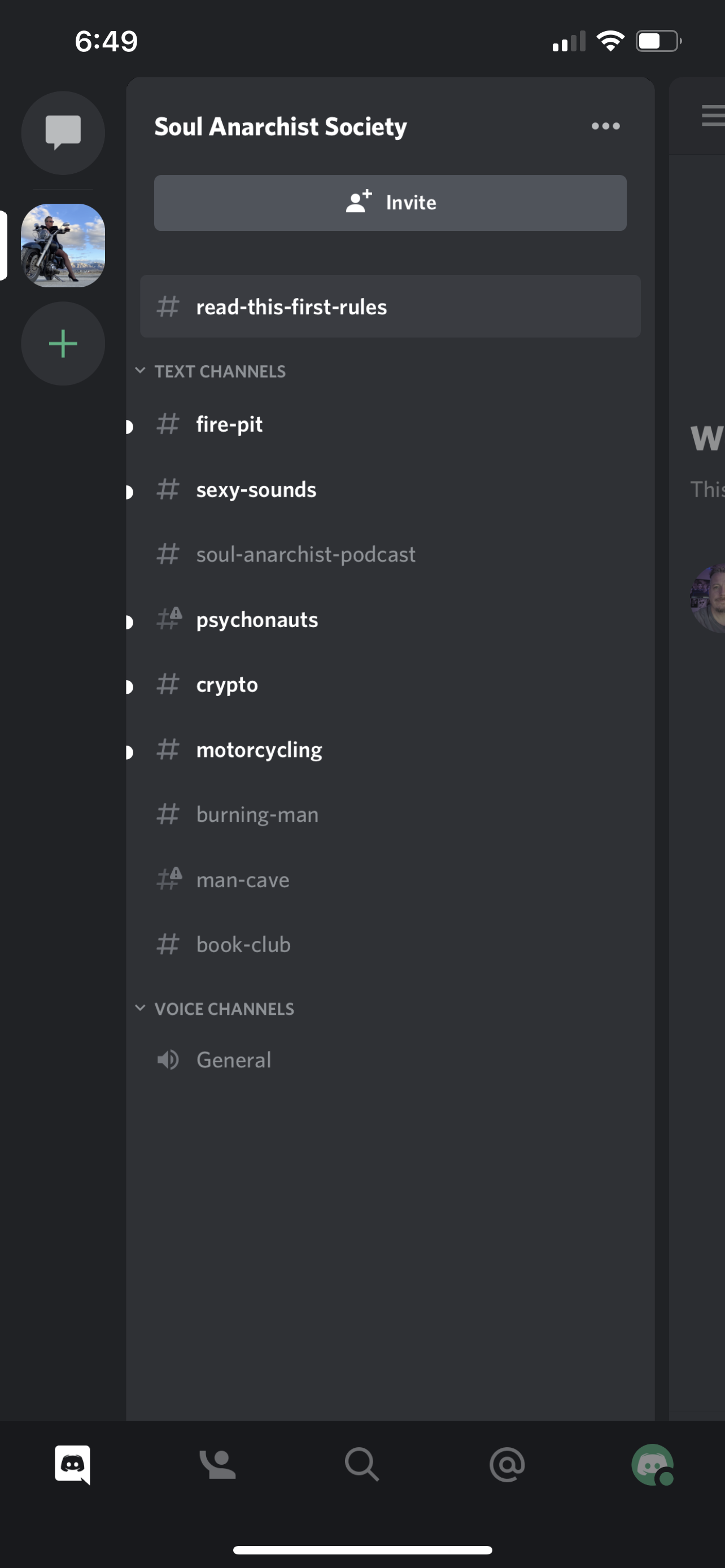
Task: Tap the Discord home logo icon
Action: (x=72, y=1465)
